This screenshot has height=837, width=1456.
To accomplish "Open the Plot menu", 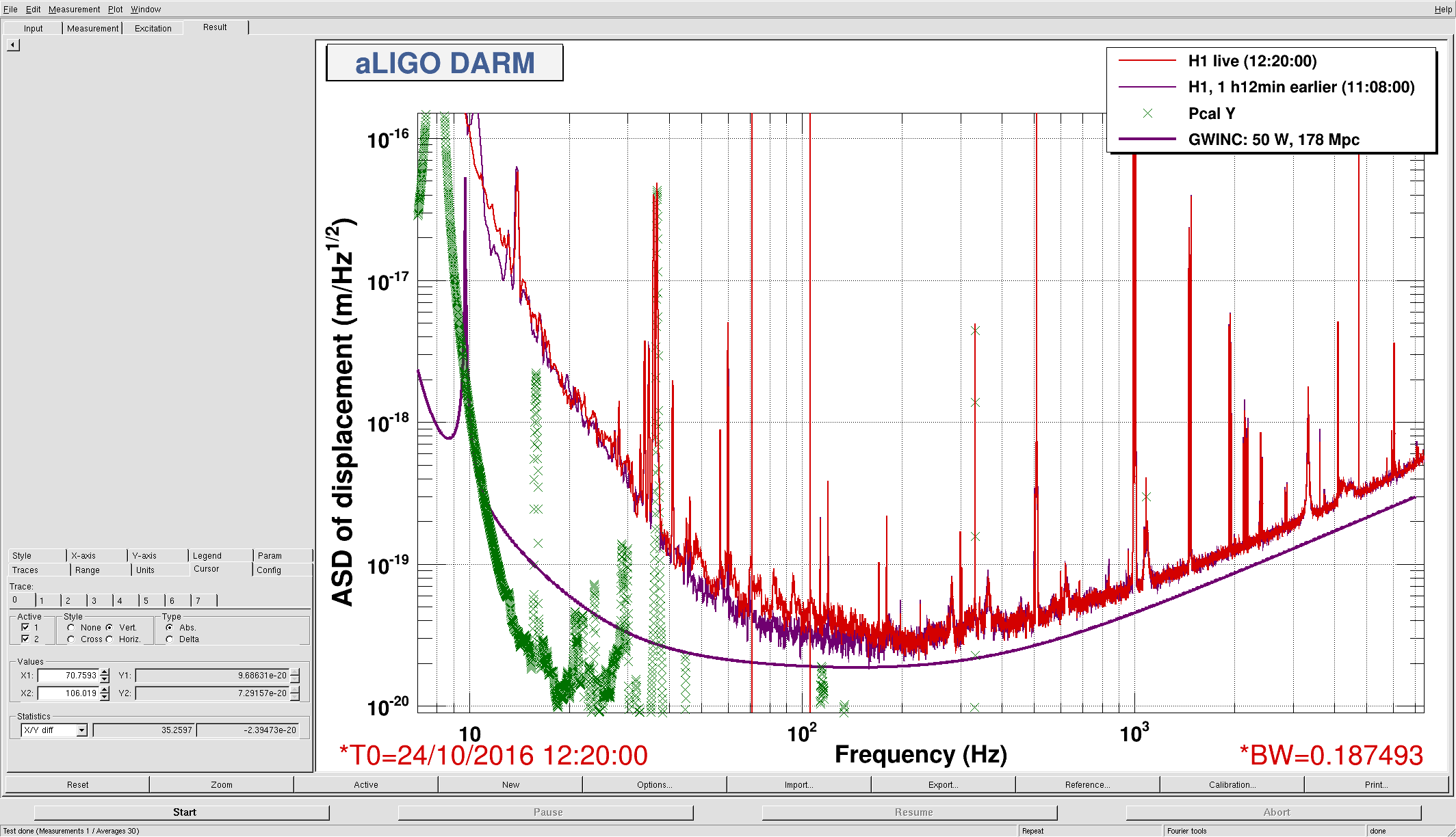I will coord(115,9).
